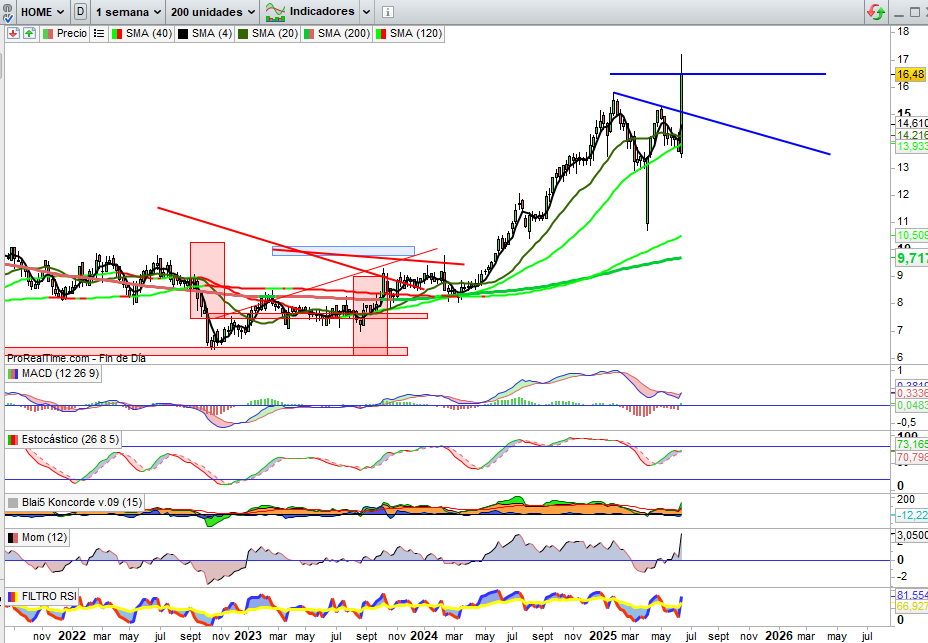Click the red down-arrow legend icon
The width and height of the screenshot is (928, 643).
(13, 33)
